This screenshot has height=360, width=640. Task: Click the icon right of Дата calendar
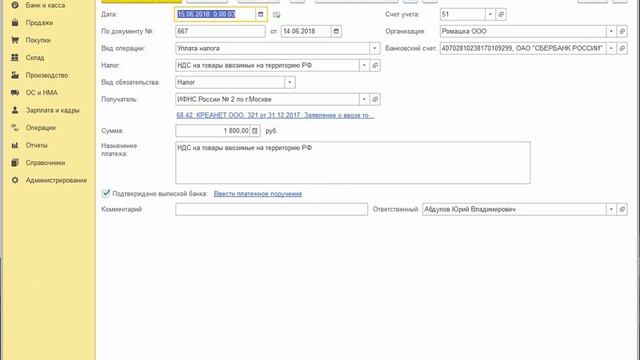(x=276, y=15)
